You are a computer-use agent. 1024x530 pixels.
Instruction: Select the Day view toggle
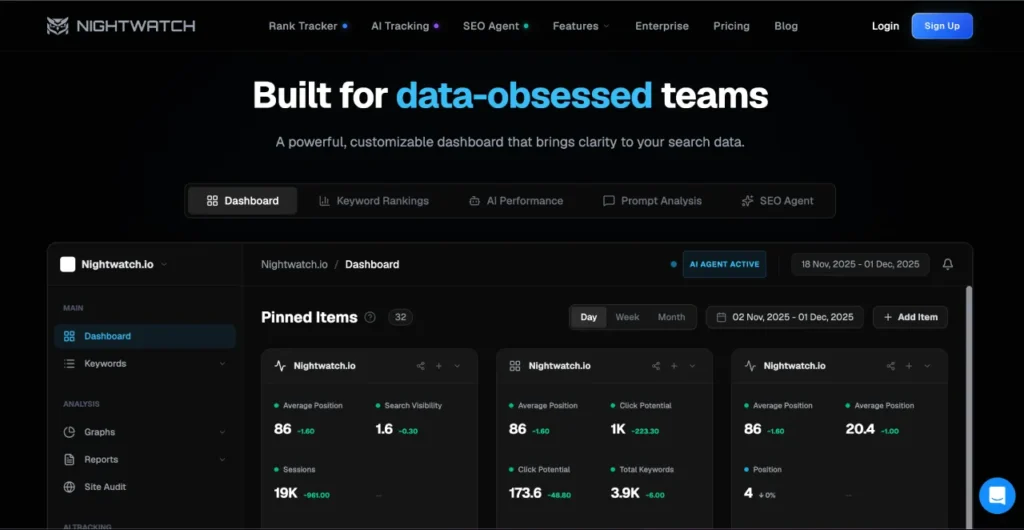tap(588, 317)
